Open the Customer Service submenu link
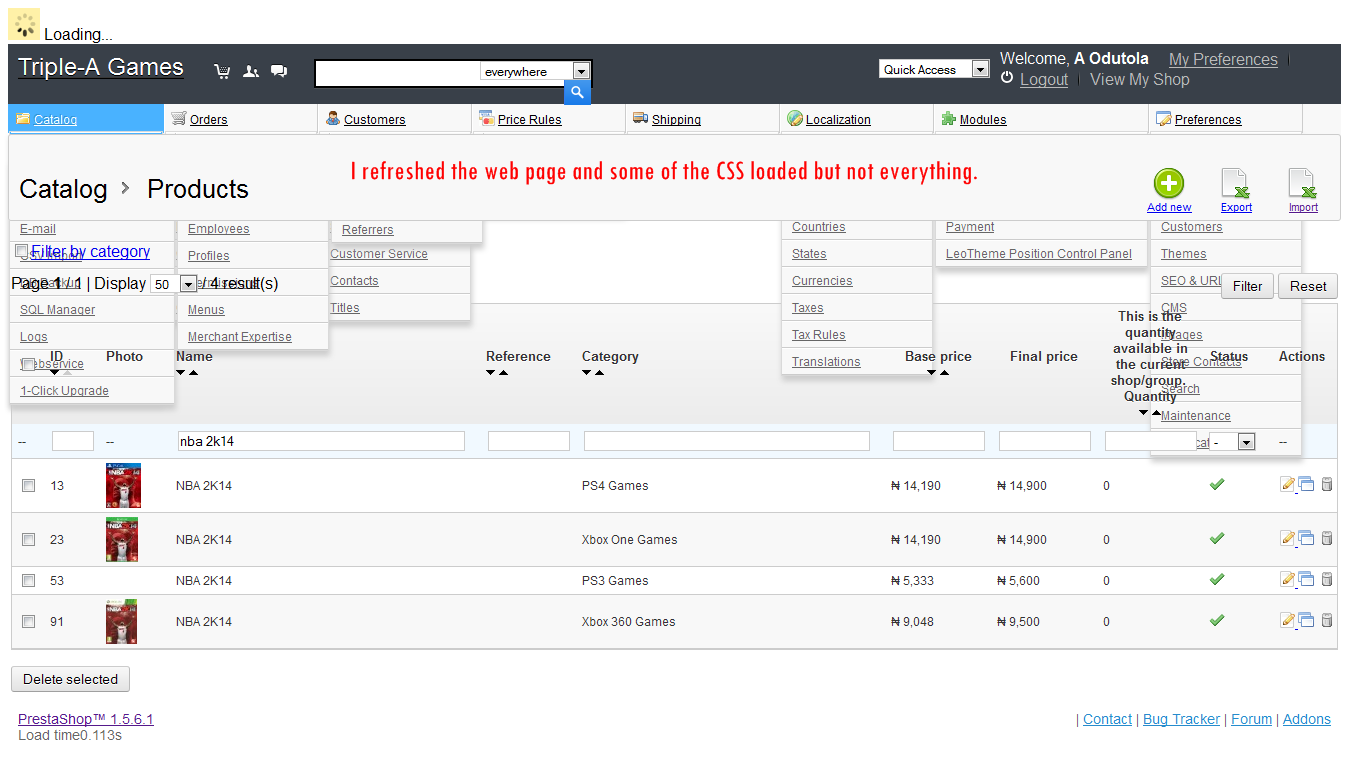The height and width of the screenshot is (759, 1349). (x=379, y=254)
